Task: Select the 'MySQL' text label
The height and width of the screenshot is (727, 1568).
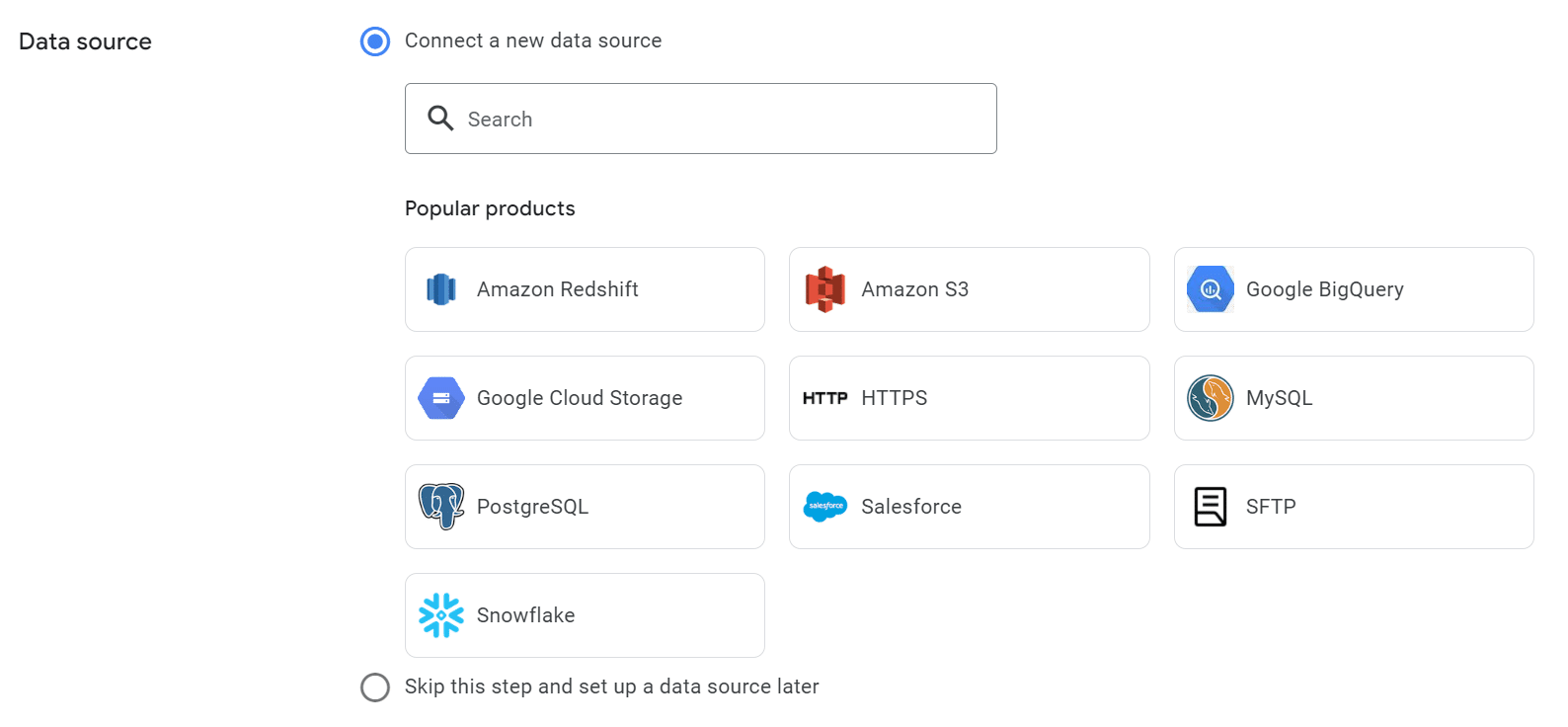Action: point(1279,398)
